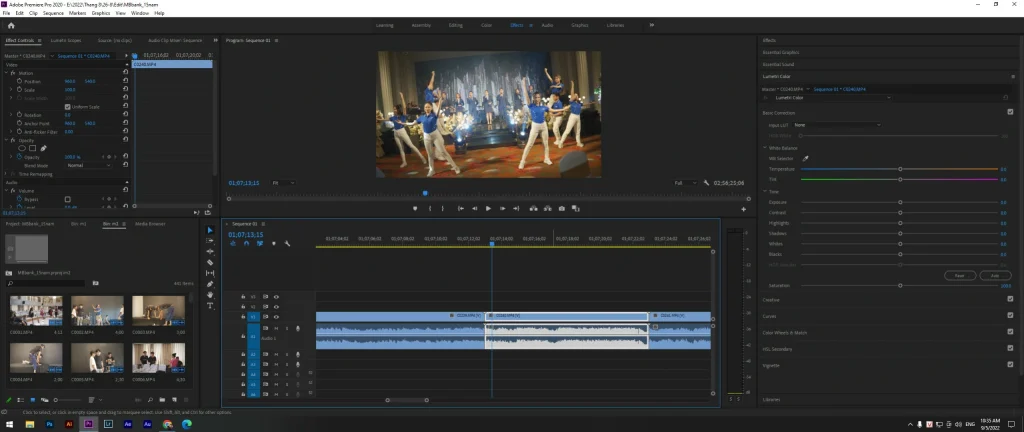Open Photoshop from the Windows taskbar

pos(49,424)
